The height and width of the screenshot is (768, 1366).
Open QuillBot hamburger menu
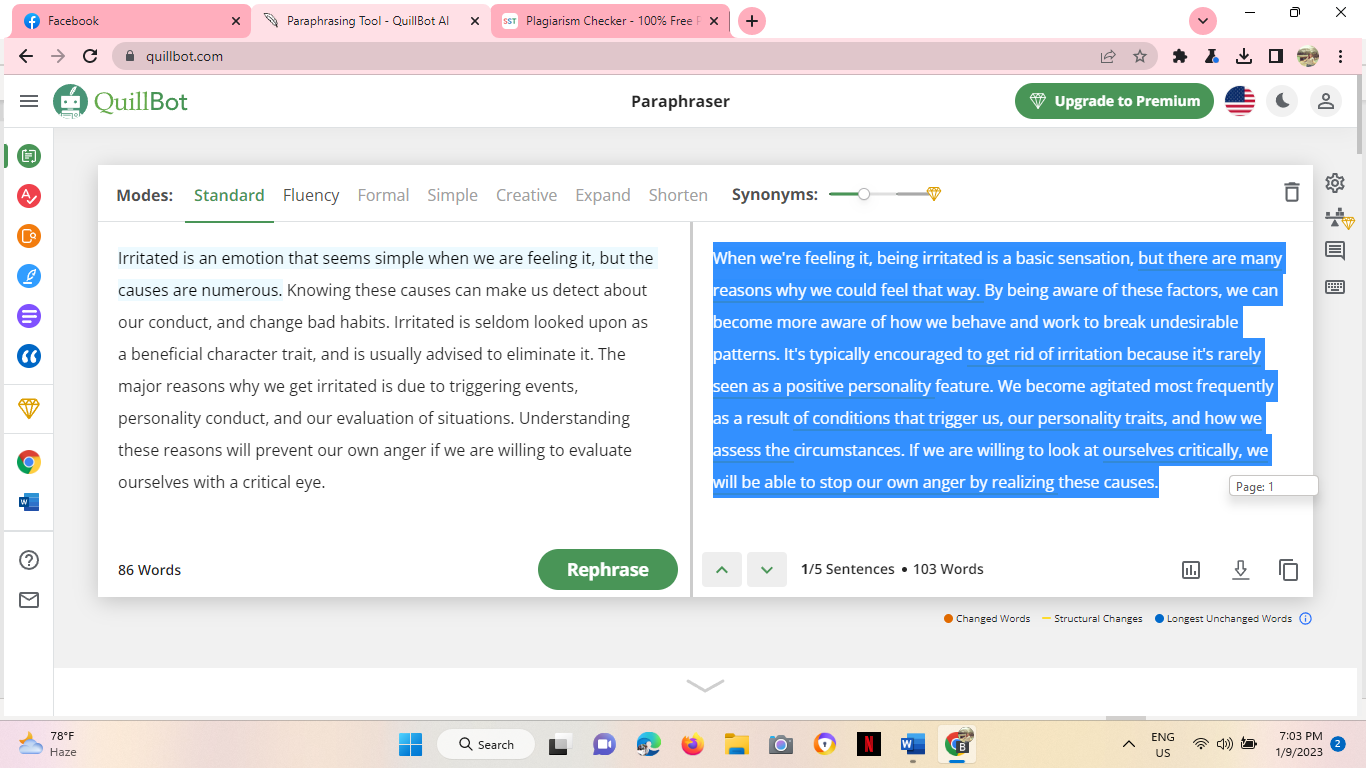(x=29, y=101)
